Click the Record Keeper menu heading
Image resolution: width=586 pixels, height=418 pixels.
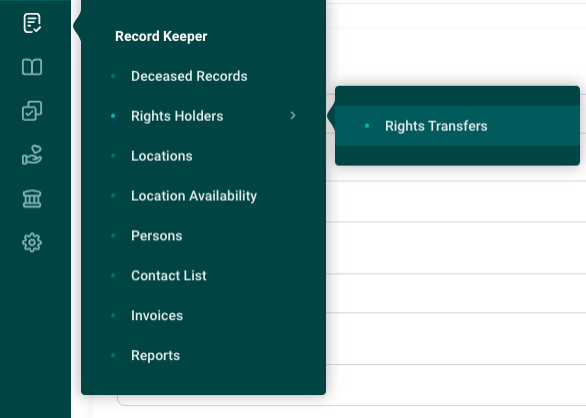coord(161,36)
